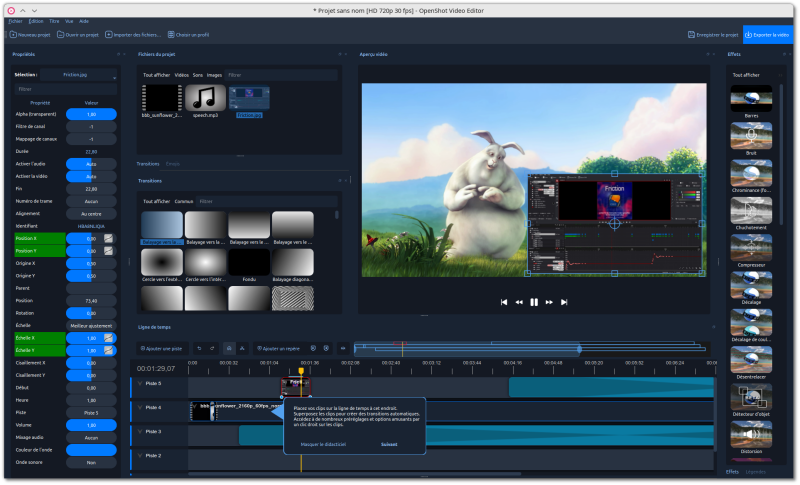Pause the video preview playback
Viewport: 800px width, 485px height.
[534, 302]
